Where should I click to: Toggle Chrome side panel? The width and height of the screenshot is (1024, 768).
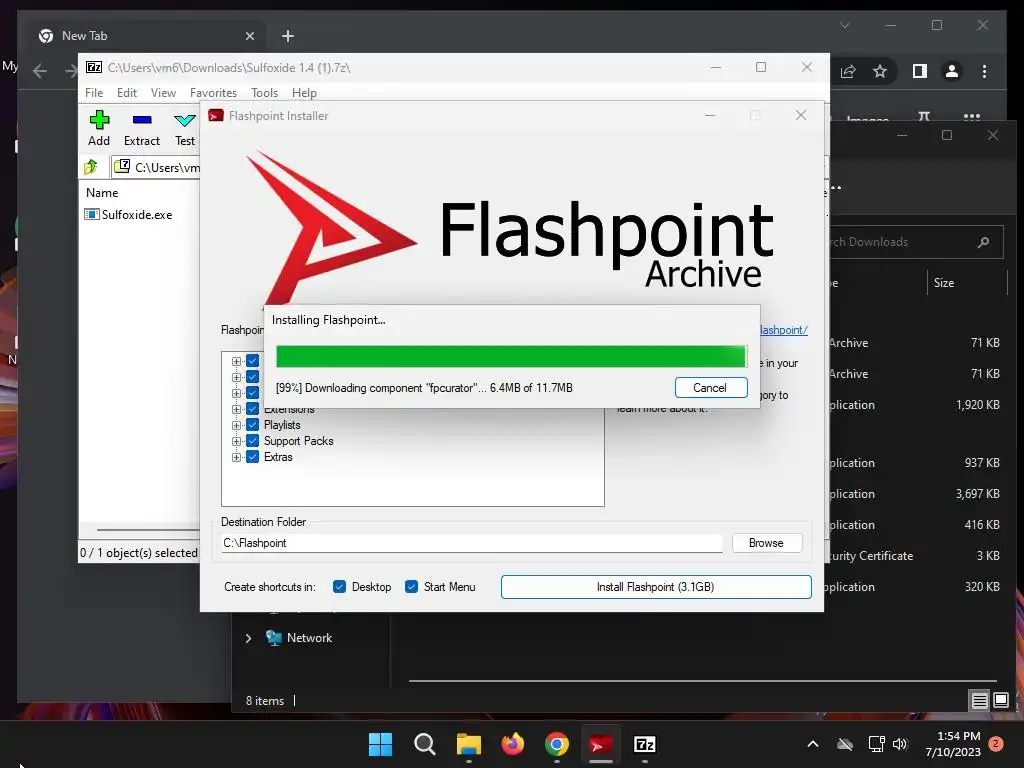click(x=920, y=71)
